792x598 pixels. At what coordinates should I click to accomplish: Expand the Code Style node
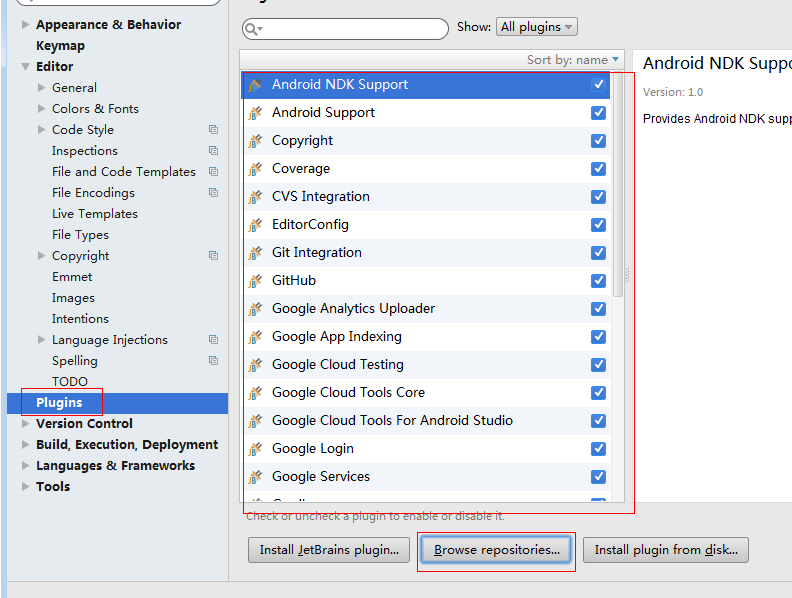[41, 129]
